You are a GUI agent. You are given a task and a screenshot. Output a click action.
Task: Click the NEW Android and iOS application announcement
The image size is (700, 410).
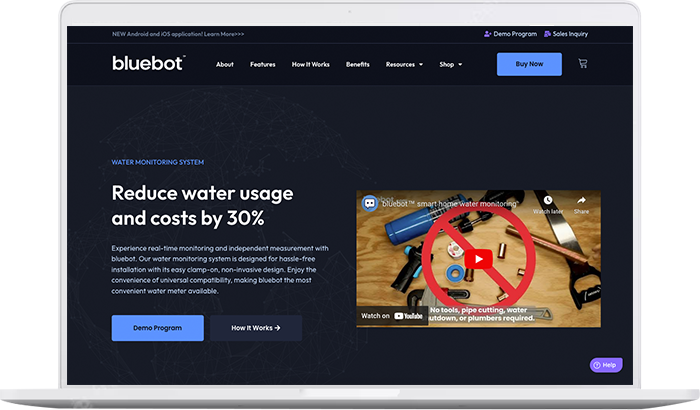point(178,34)
